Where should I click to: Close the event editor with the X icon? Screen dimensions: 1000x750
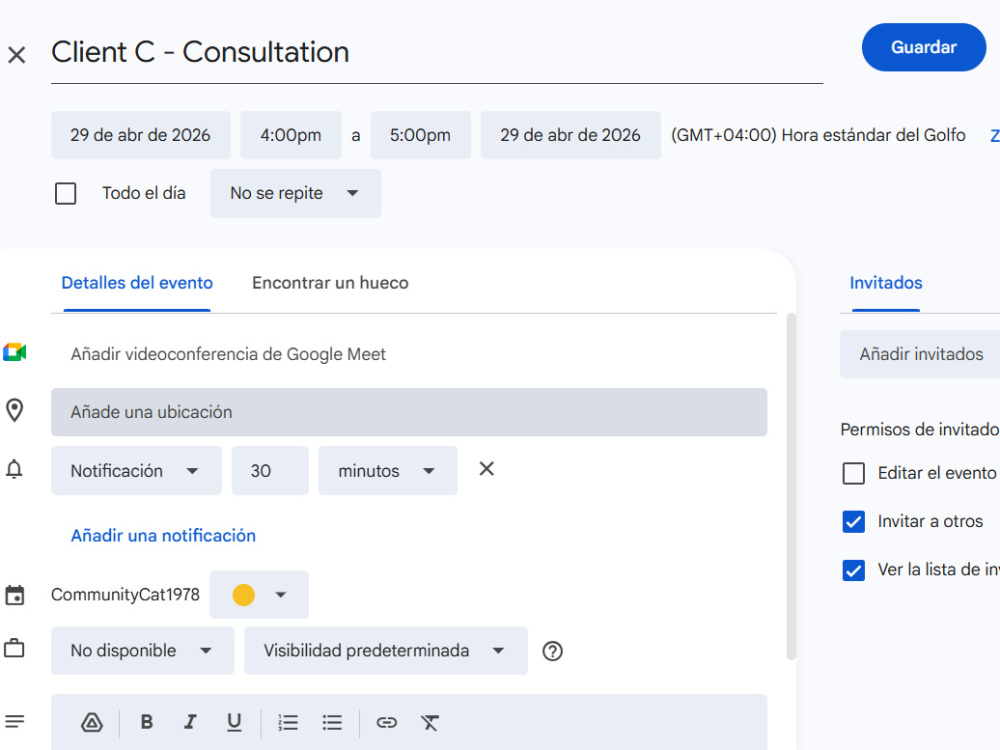tap(17, 55)
